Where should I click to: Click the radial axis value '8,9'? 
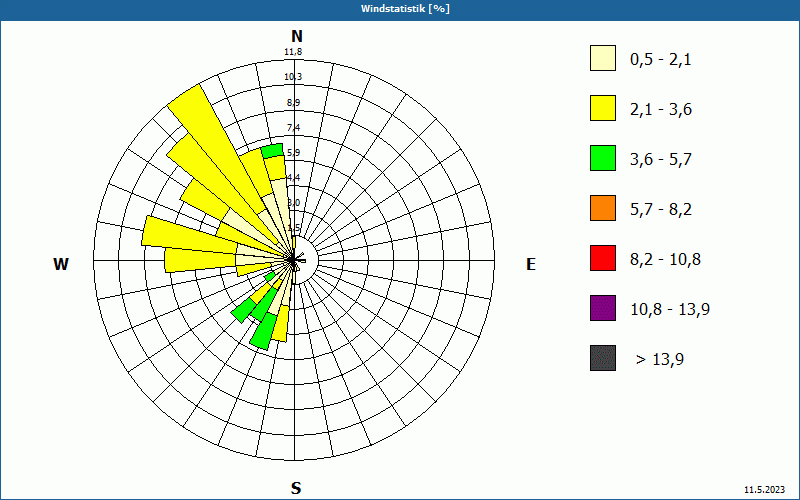[x=293, y=103]
